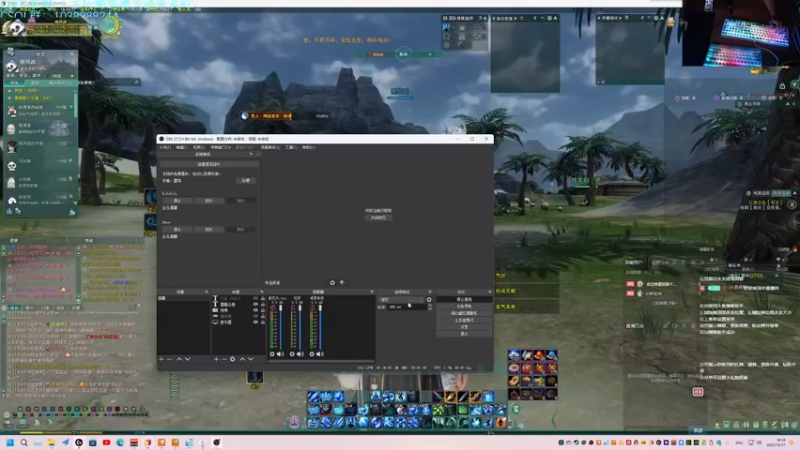
Task: Select the only scene in the scenes list
Action: (x=184, y=298)
